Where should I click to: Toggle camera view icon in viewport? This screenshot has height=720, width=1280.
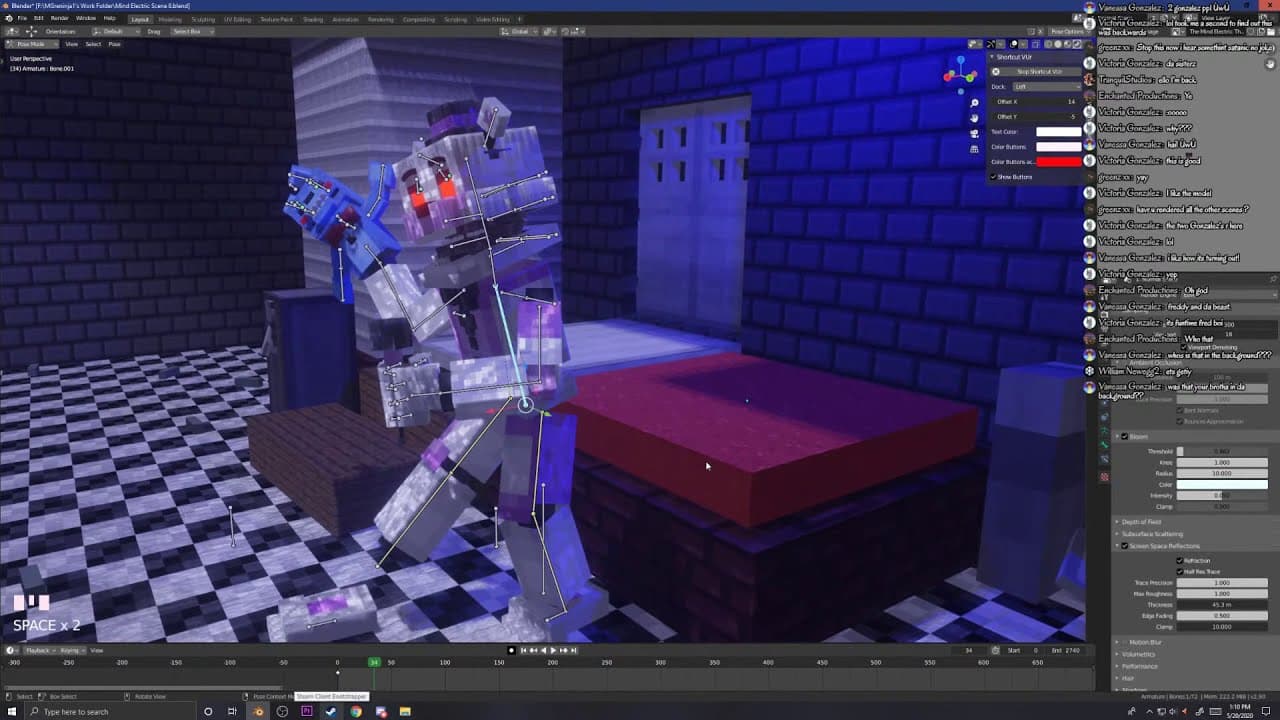974,133
